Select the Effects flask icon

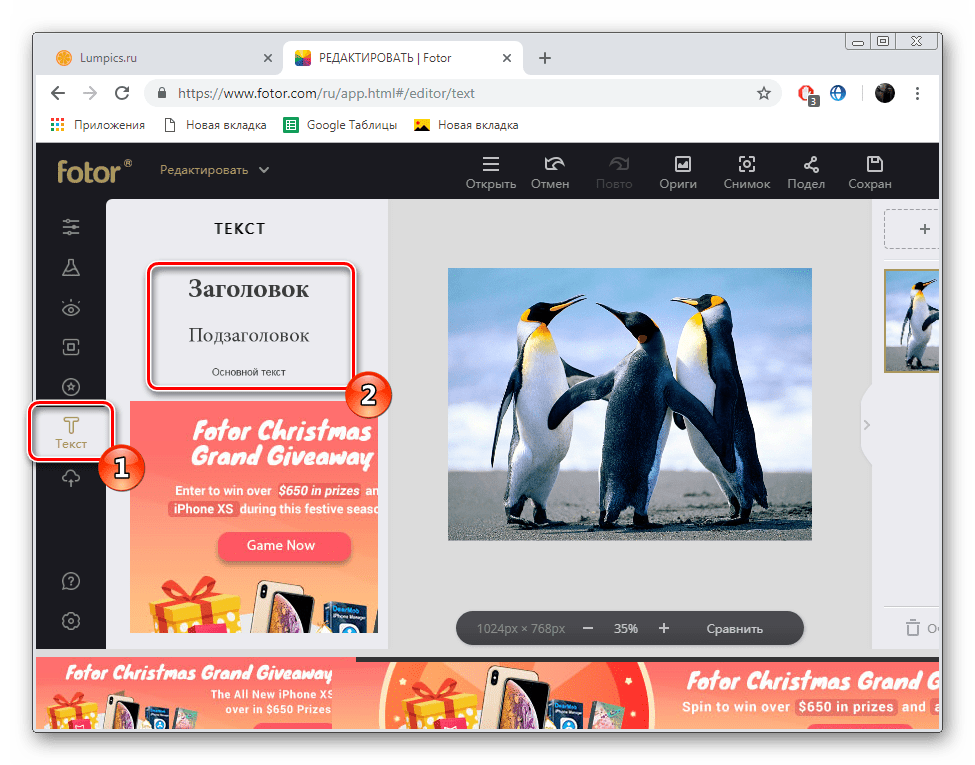coord(71,268)
